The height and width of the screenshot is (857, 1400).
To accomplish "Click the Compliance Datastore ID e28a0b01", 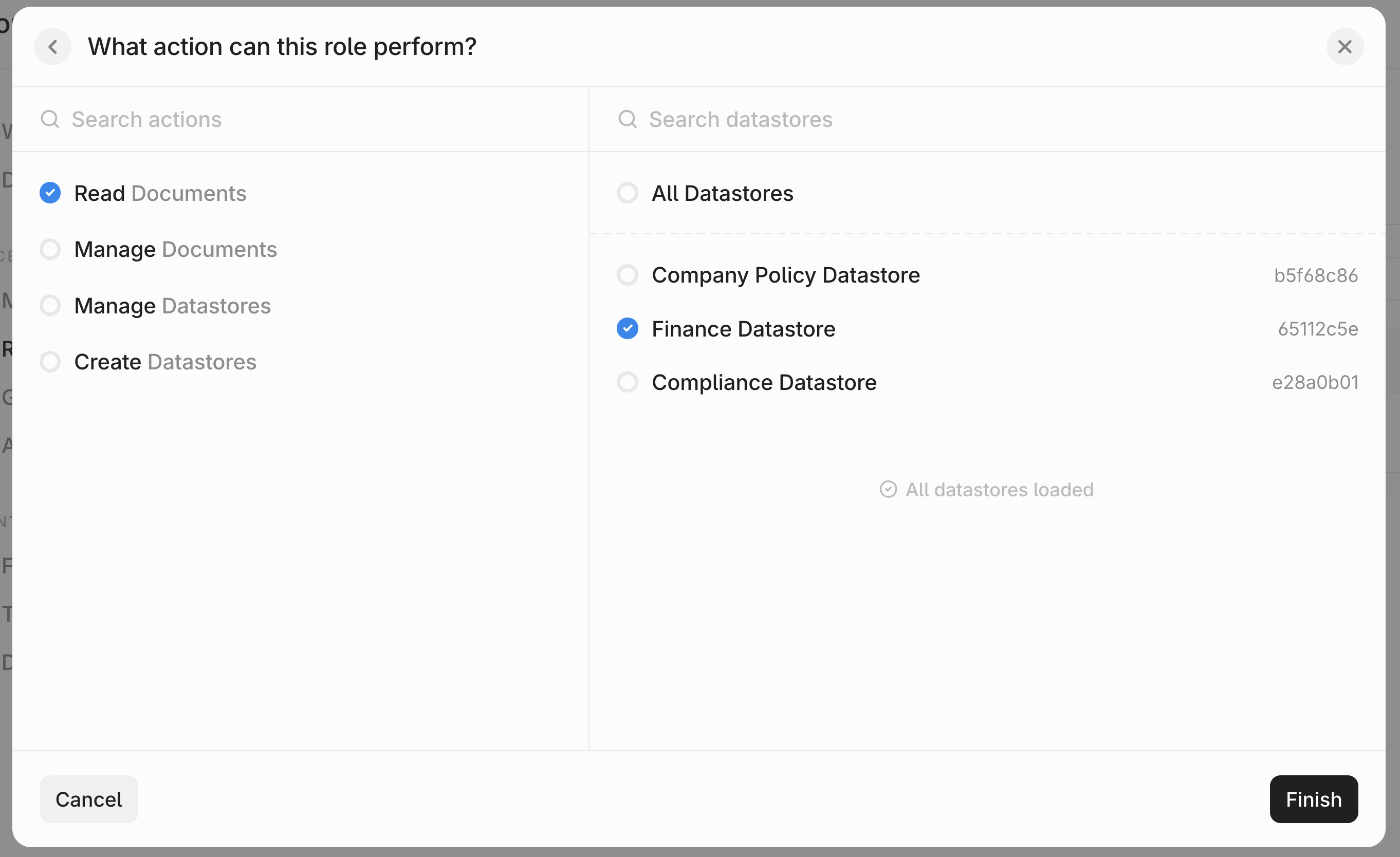I will pos(1315,382).
